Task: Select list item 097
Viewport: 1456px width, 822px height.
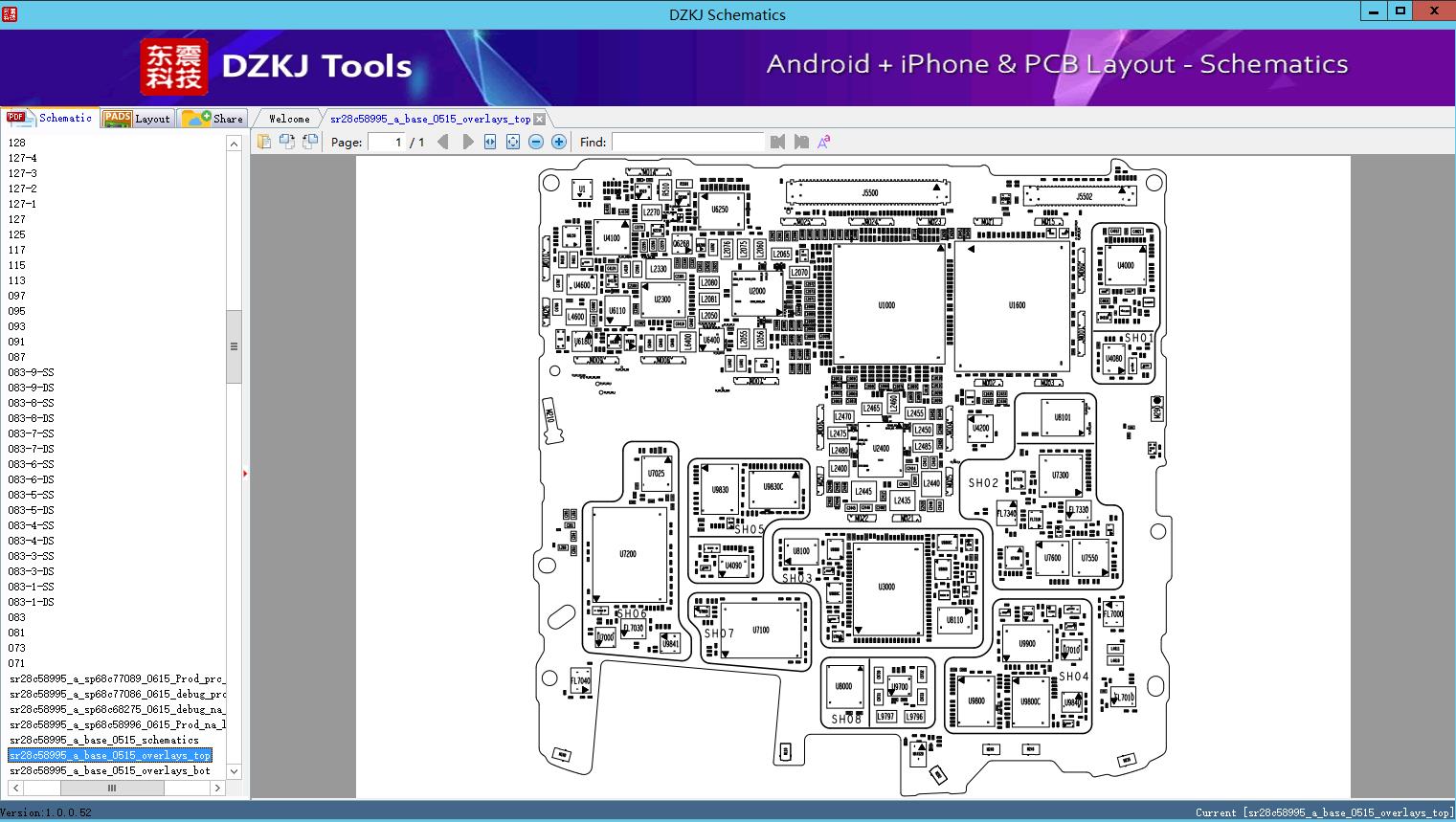Action: tap(17, 296)
